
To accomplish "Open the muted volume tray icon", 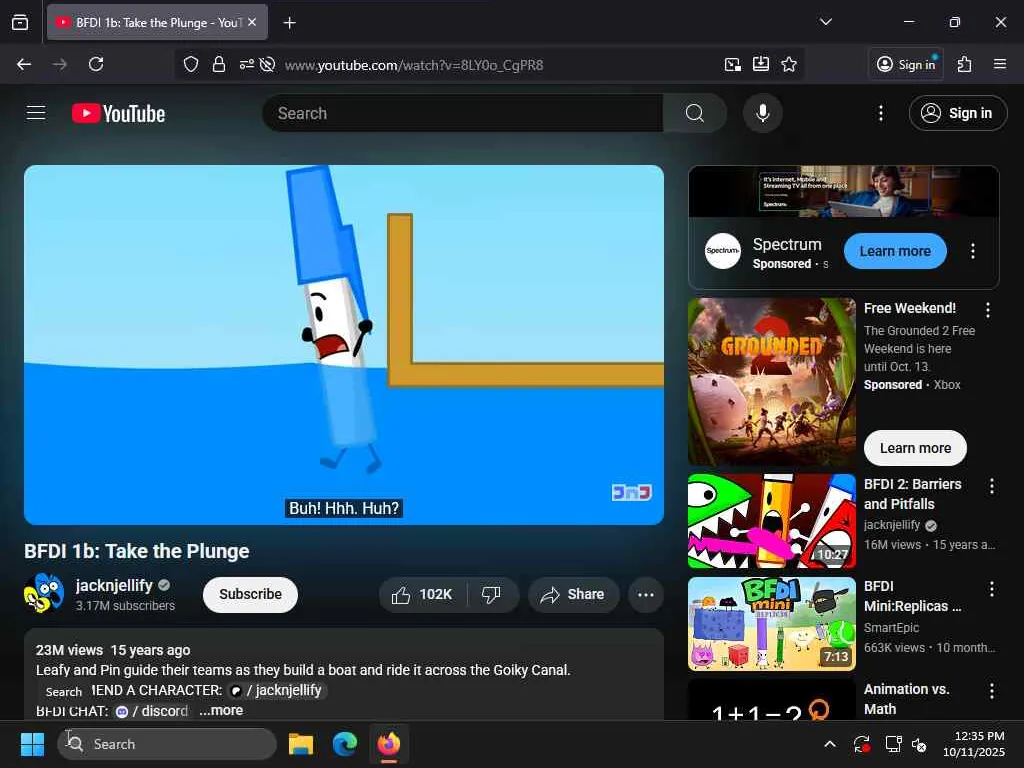I will [x=919, y=744].
